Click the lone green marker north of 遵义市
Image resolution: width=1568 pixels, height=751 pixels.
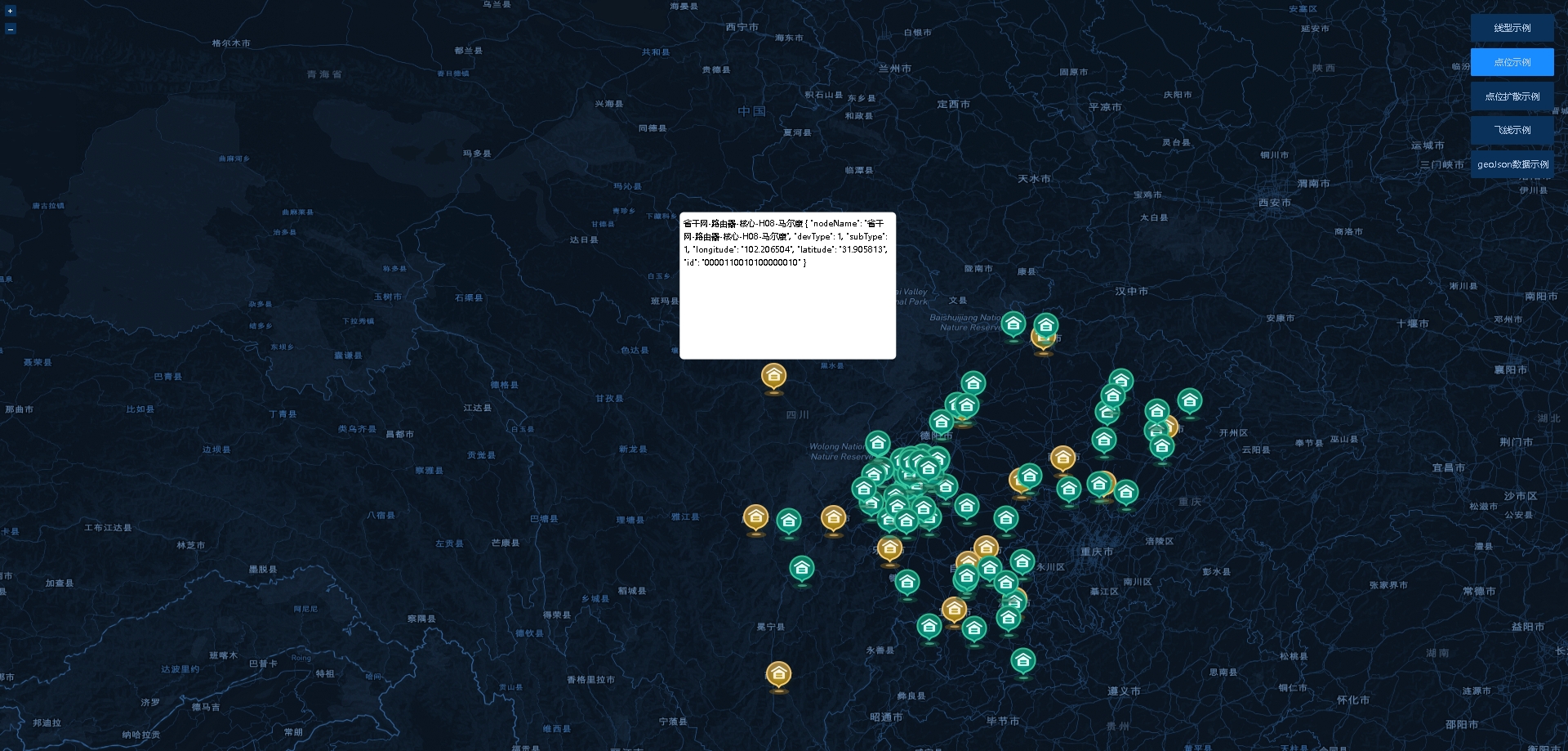1023,660
